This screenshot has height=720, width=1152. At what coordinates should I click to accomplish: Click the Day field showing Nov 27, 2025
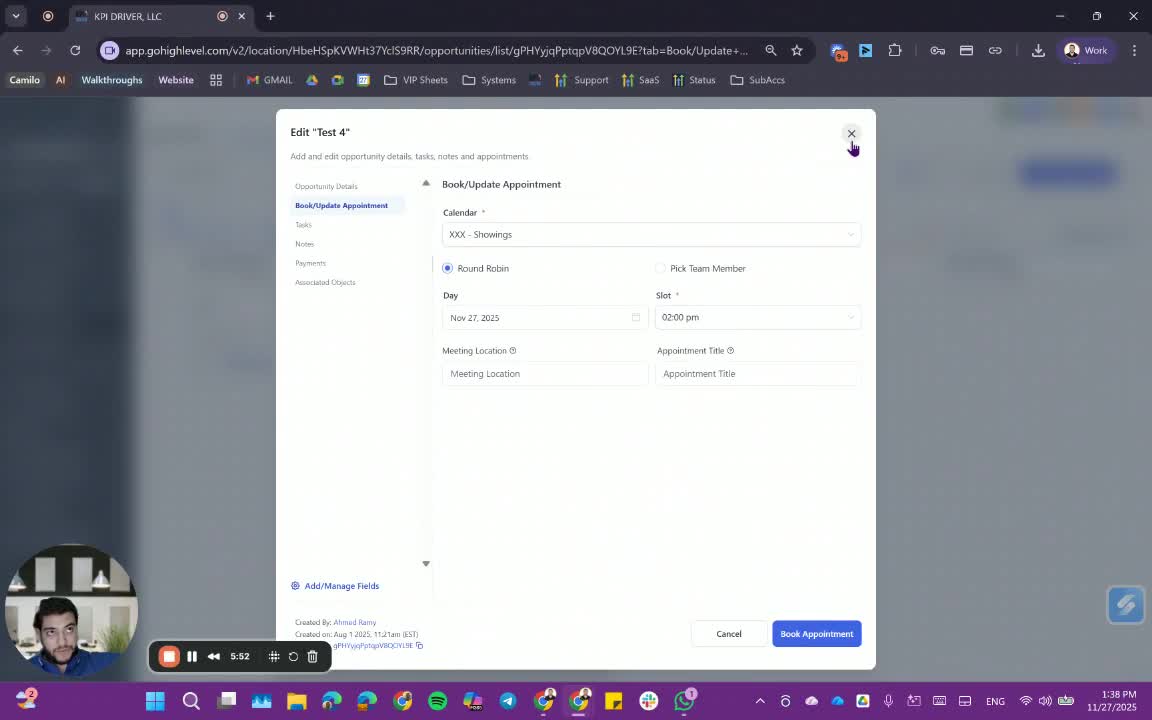click(544, 317)
